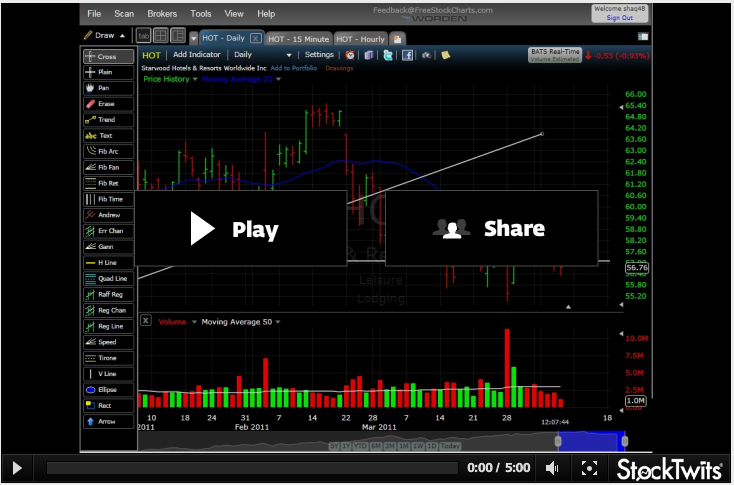Pick the Reg Line tool
The image size is (734, 485).
tap(109, 326)
